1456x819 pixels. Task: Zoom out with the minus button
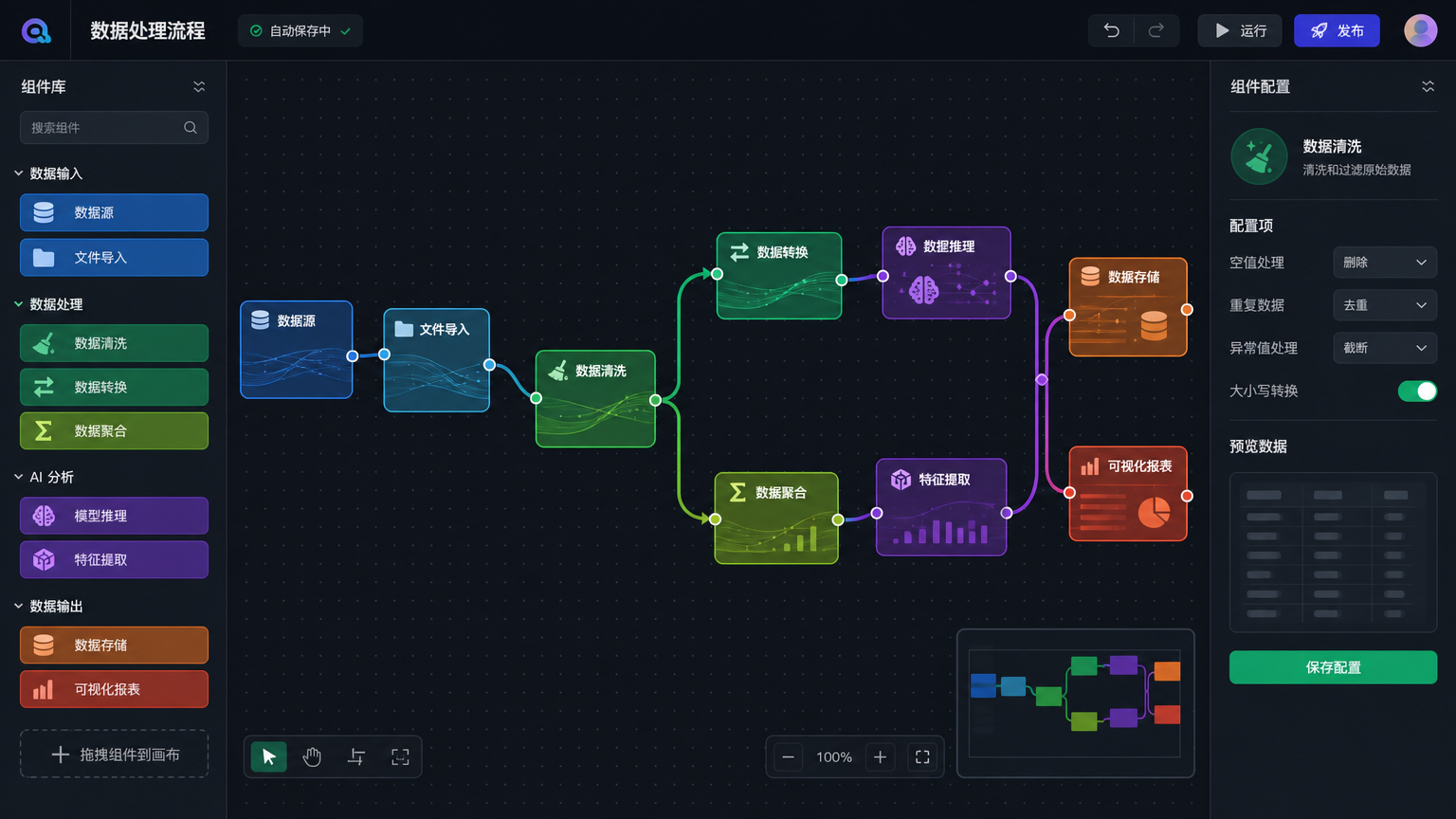pos(788,756)
